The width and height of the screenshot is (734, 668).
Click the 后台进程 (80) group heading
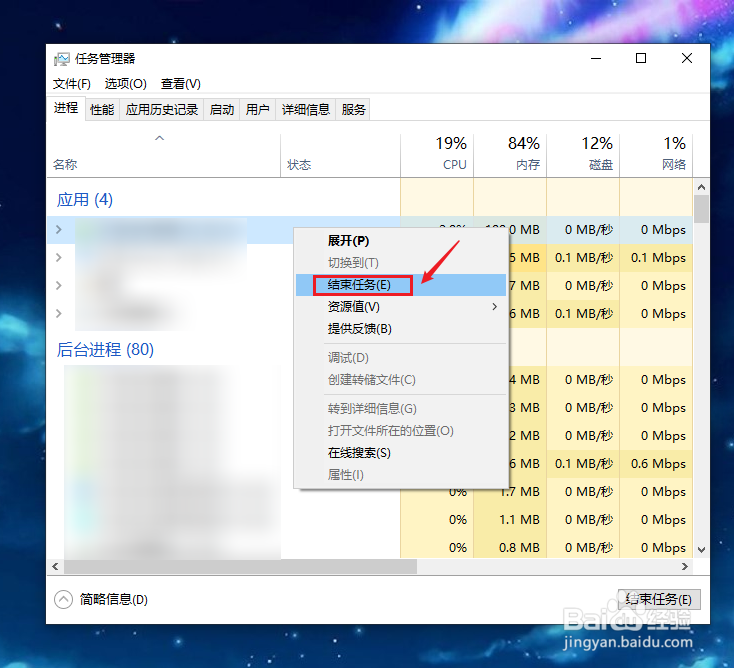[105, 350]
